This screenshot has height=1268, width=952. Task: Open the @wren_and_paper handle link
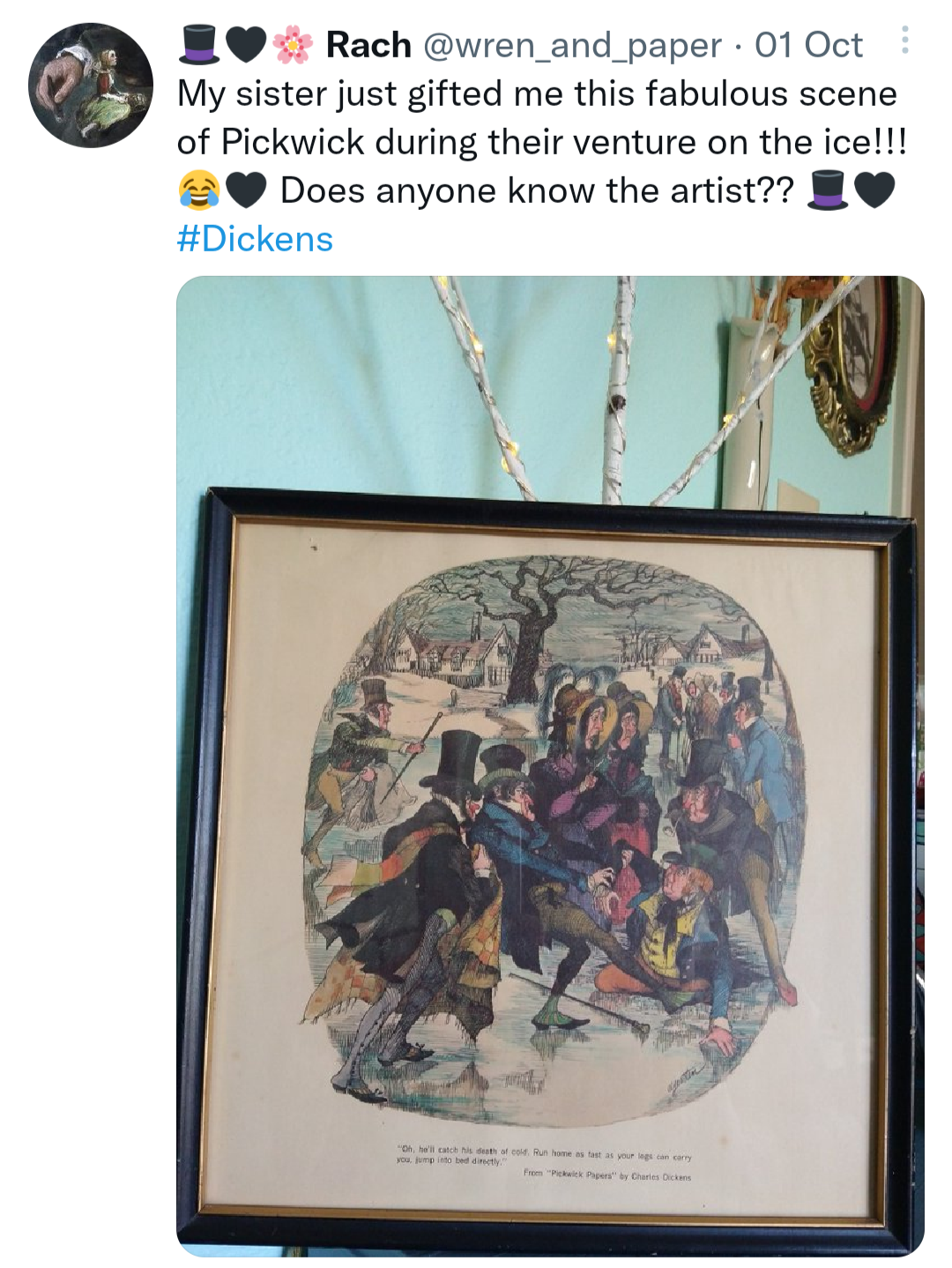point(573,46)
